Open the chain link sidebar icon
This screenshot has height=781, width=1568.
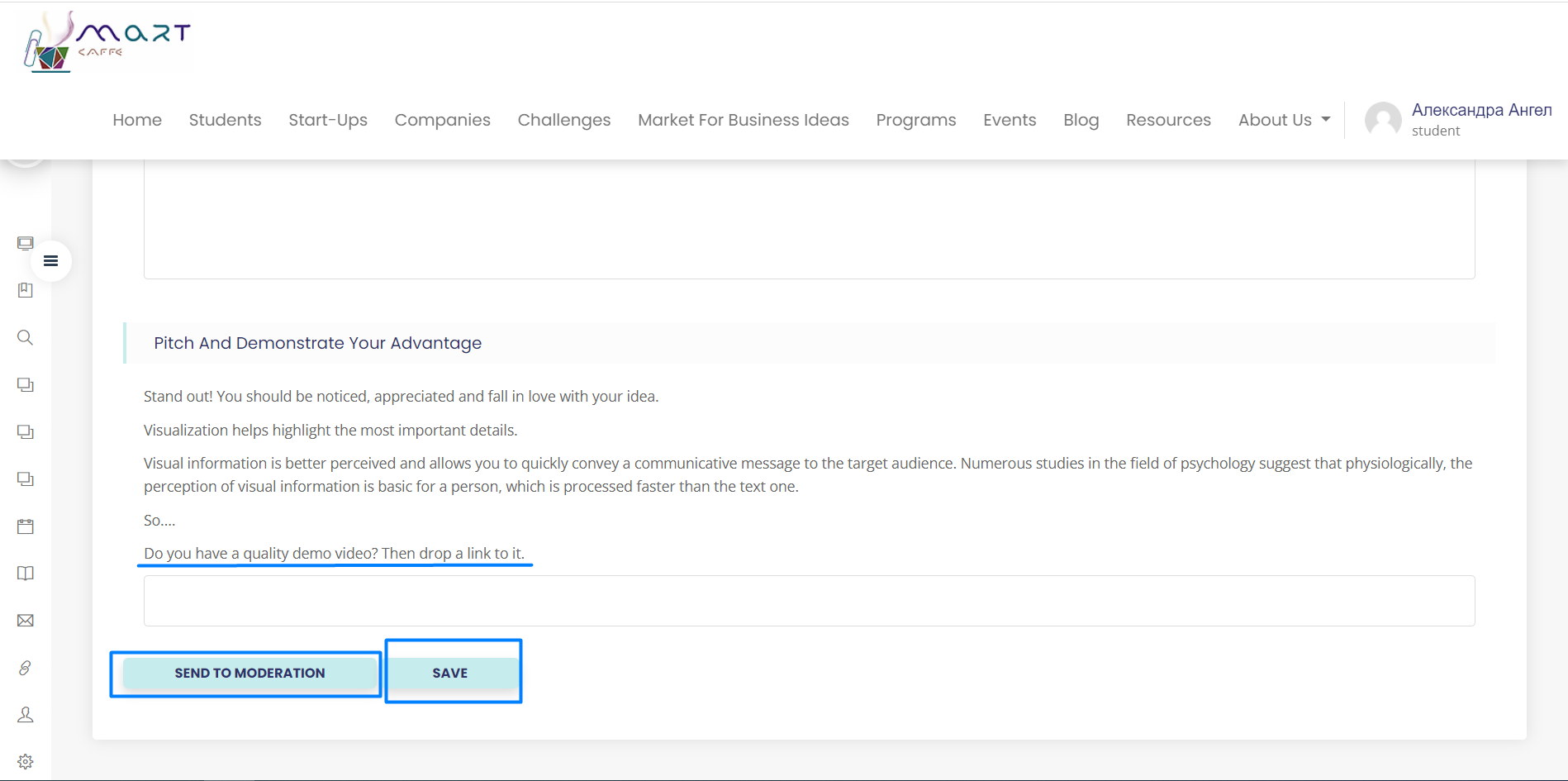click(x=26, y=668)
